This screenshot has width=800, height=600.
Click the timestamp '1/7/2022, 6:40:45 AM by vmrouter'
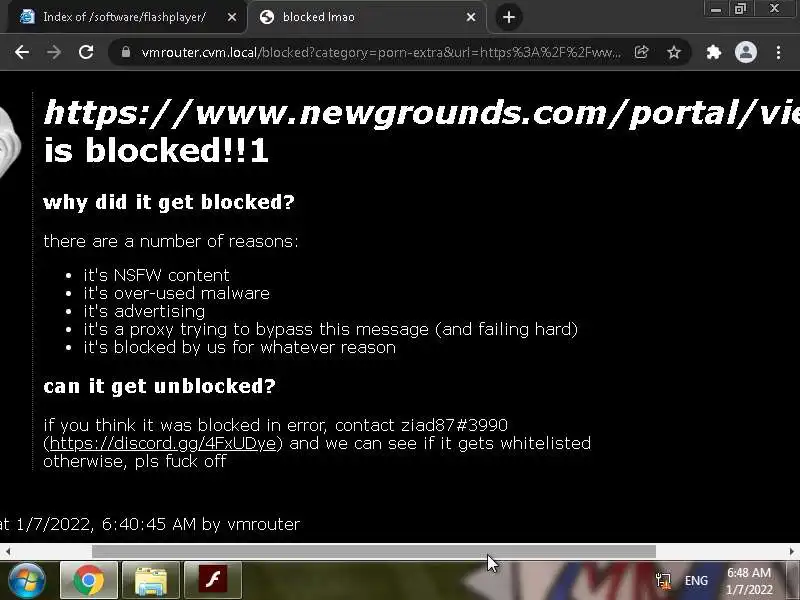click(x=158, y=524)
